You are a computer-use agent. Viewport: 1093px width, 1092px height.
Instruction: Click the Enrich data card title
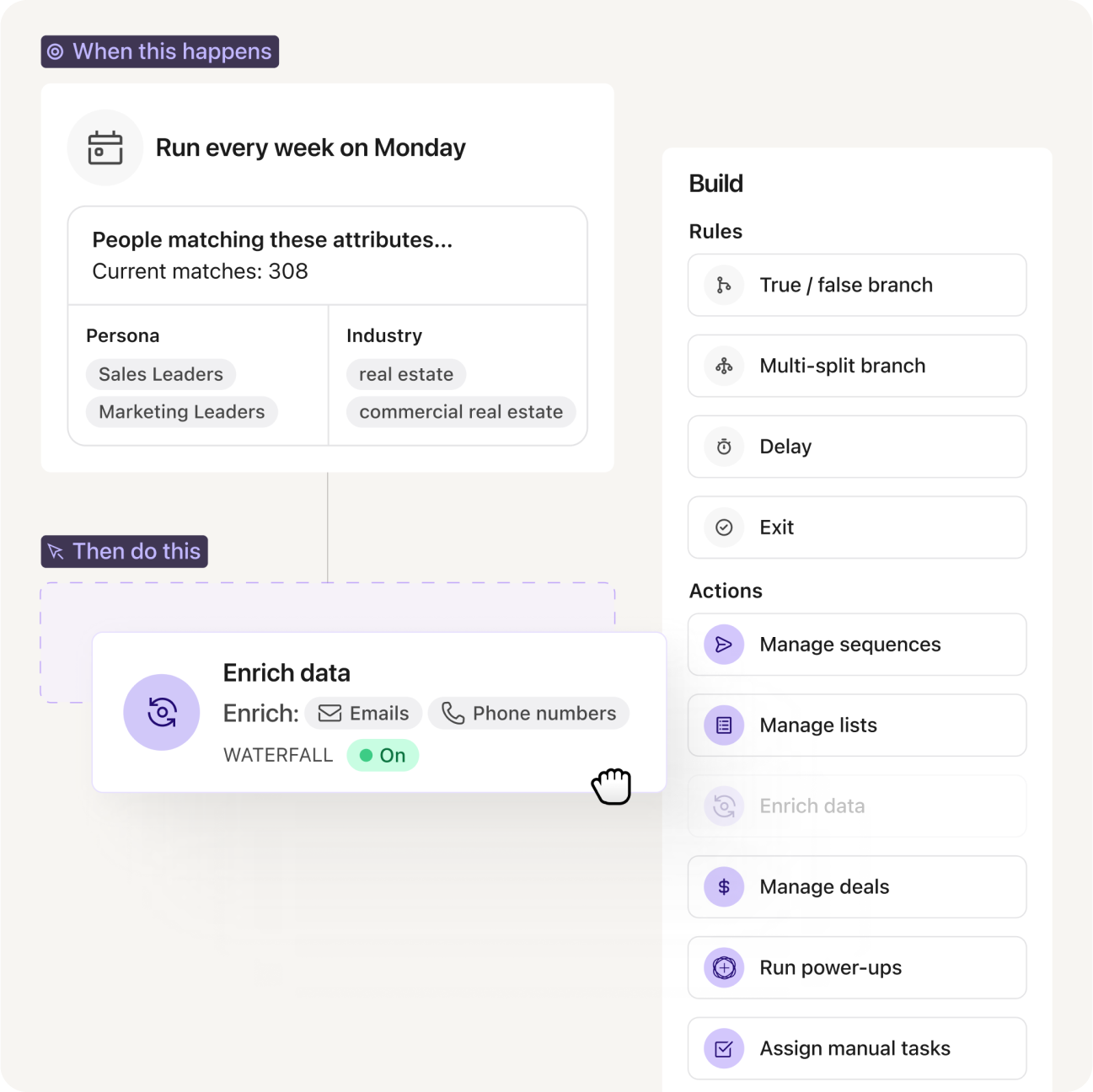(287, 673)
